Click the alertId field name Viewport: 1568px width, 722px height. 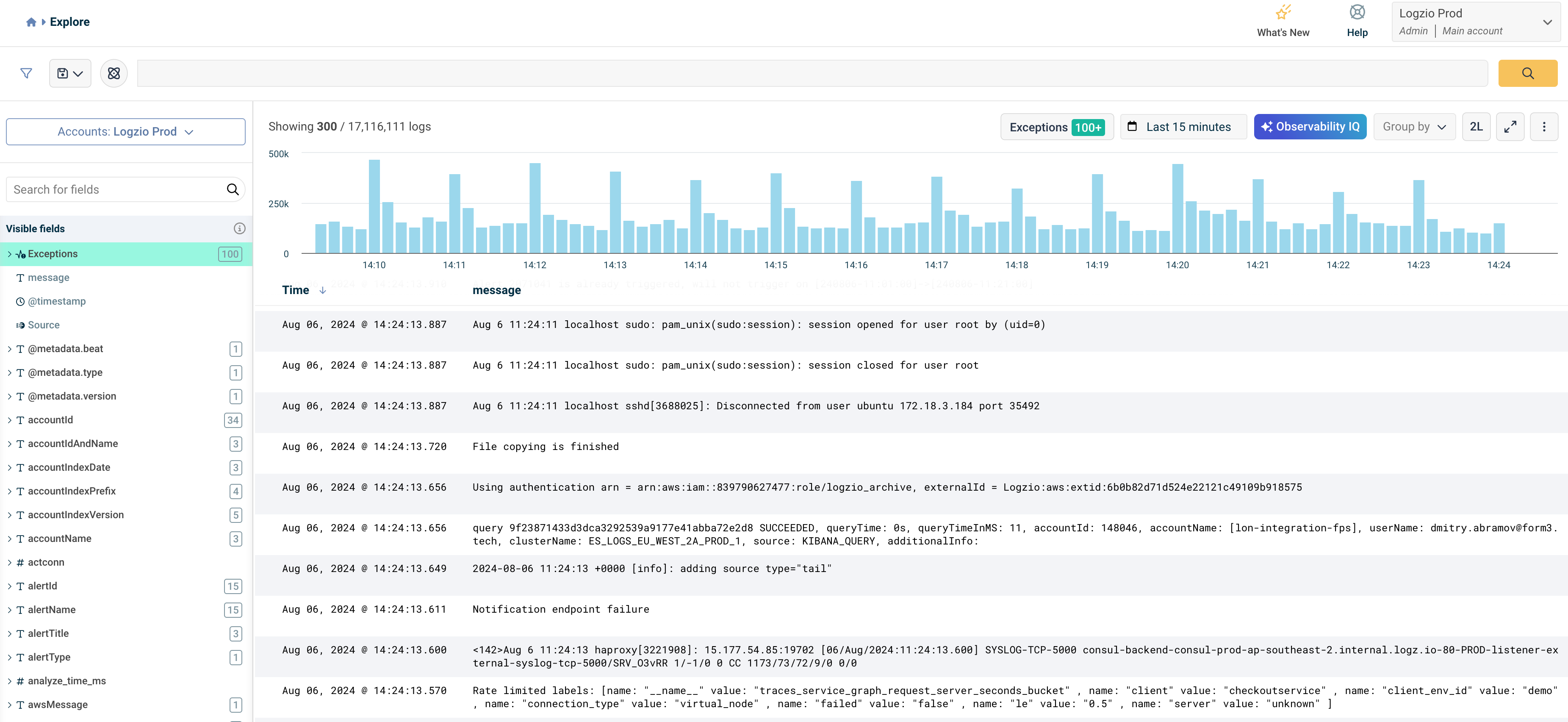(43, 586)
